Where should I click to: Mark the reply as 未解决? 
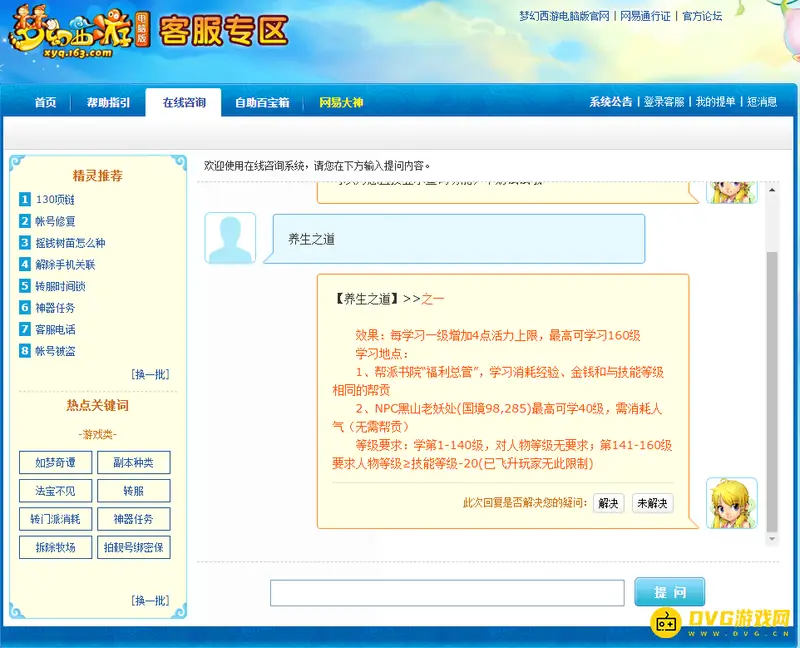pyautogui.click(x=653, y=503)
